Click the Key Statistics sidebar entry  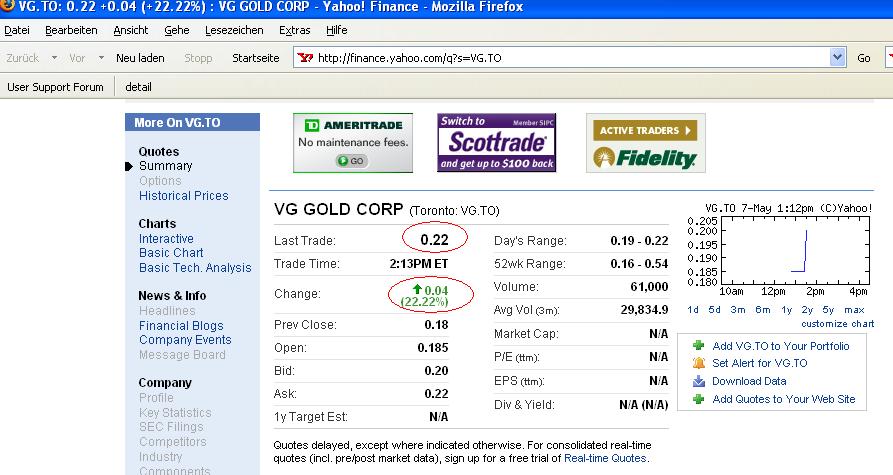click(x=175, y=412)
